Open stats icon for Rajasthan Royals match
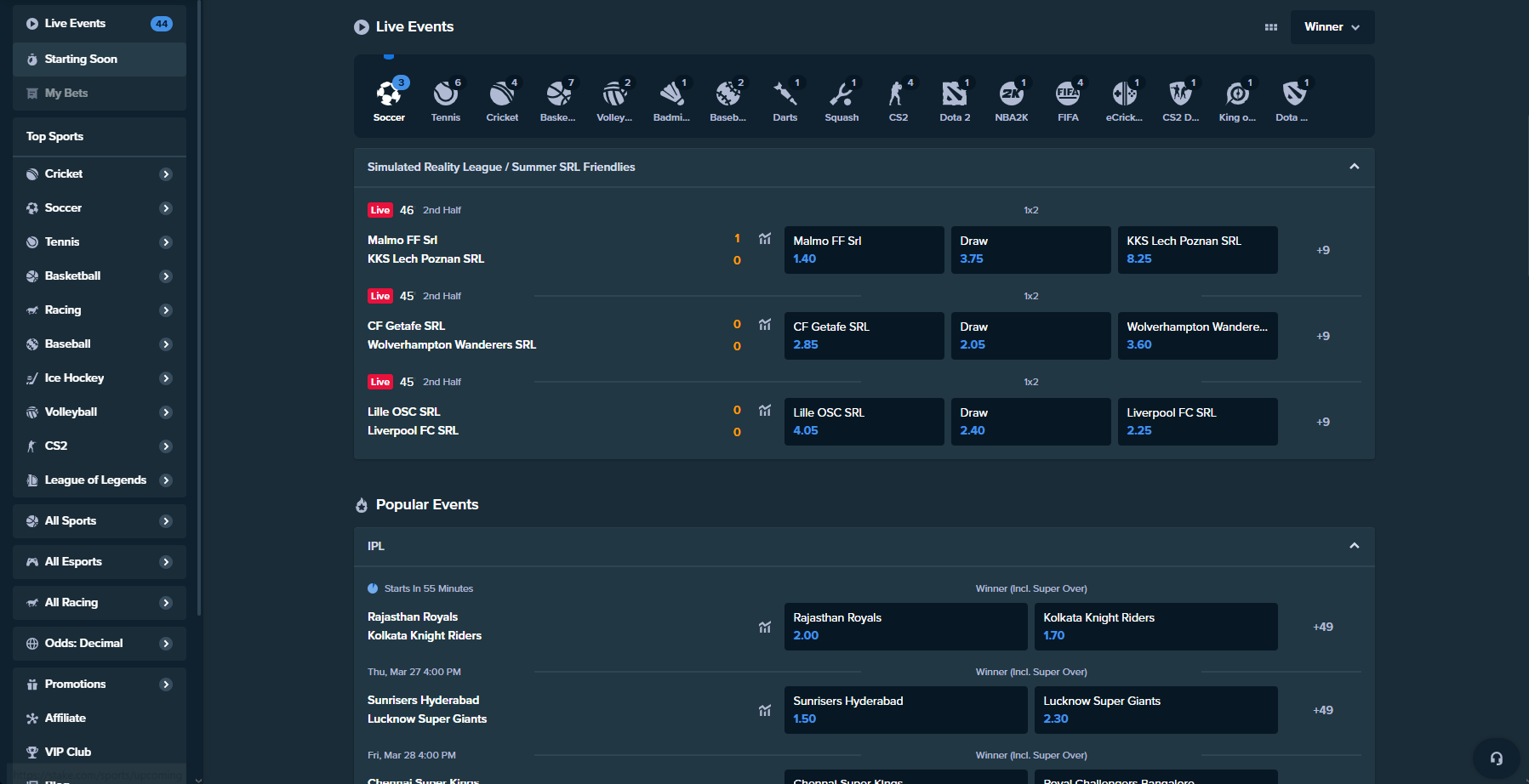 click(x=765, y=627)
